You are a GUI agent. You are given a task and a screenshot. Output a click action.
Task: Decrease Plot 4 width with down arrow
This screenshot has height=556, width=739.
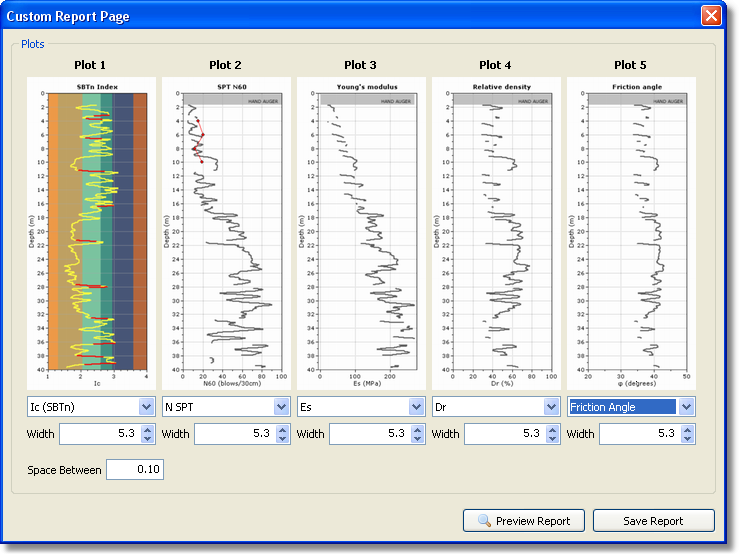tap(552, 439)
